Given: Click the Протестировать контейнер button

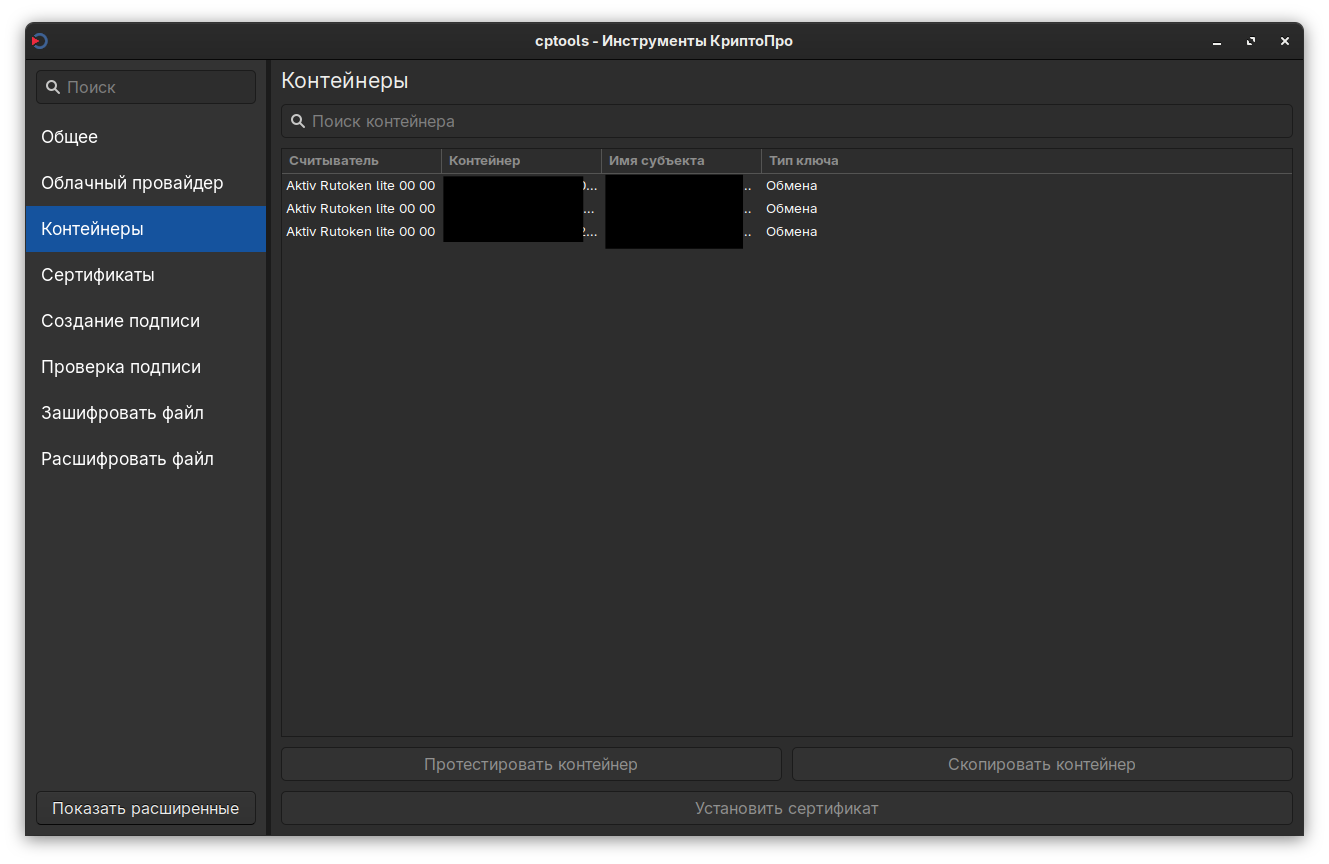Looking at the screenshot, I should click(531, 764).
